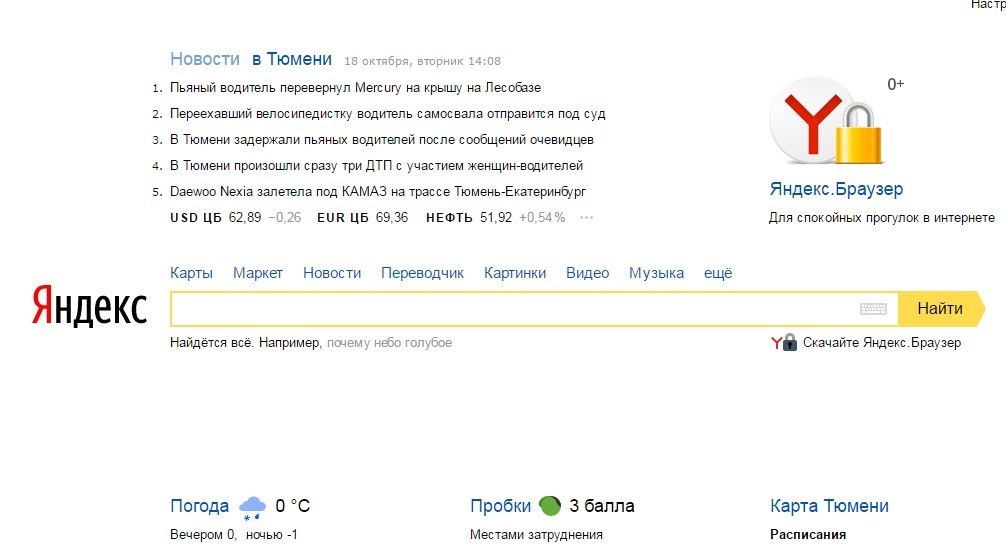Focus the Yandex search input field
Viewport: 1006px width, 553px height.
coord(510,309)
